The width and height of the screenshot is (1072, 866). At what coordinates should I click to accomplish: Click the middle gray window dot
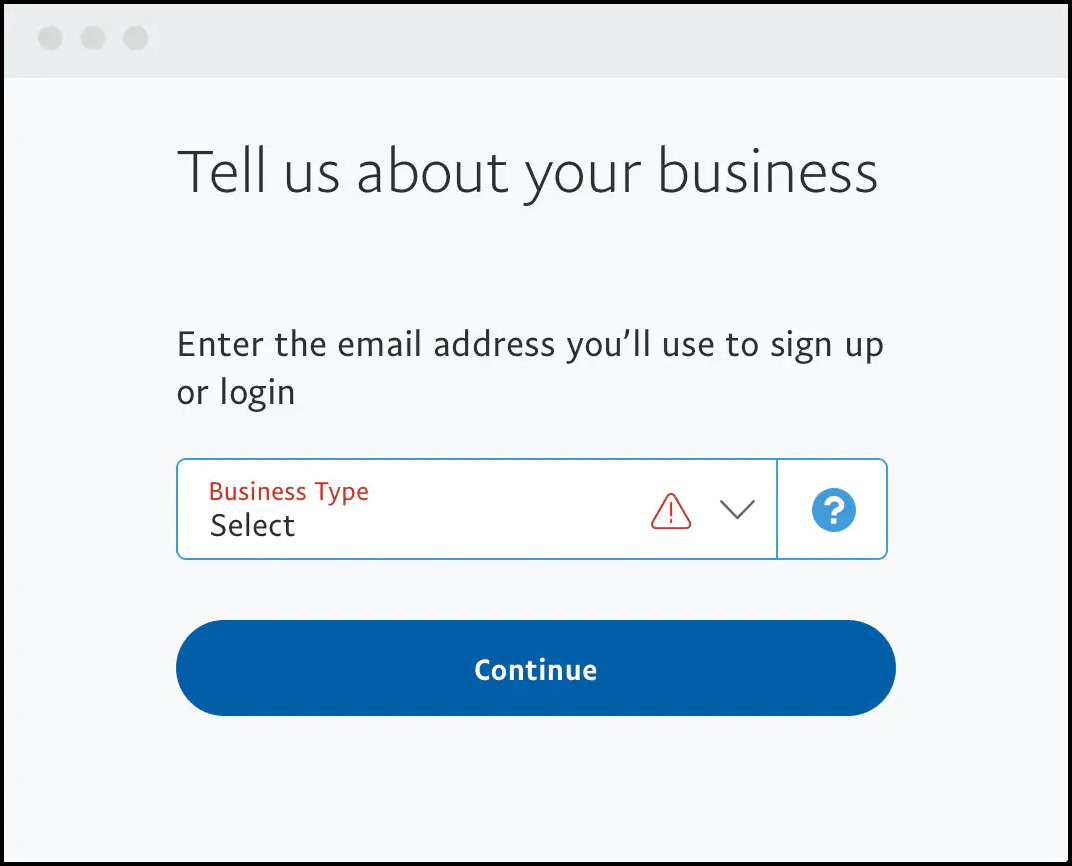click(x=93, y=38)
